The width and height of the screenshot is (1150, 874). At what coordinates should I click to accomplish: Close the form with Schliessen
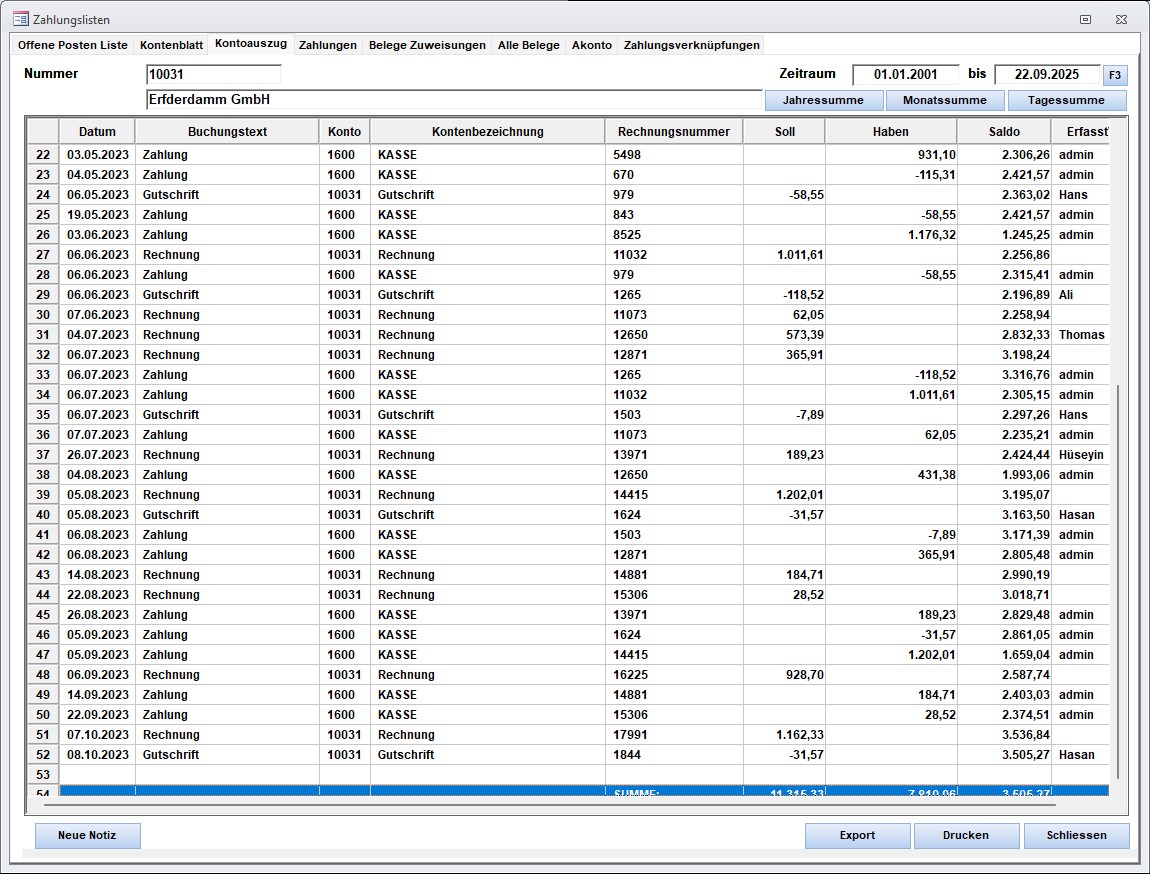[1076, 836]
